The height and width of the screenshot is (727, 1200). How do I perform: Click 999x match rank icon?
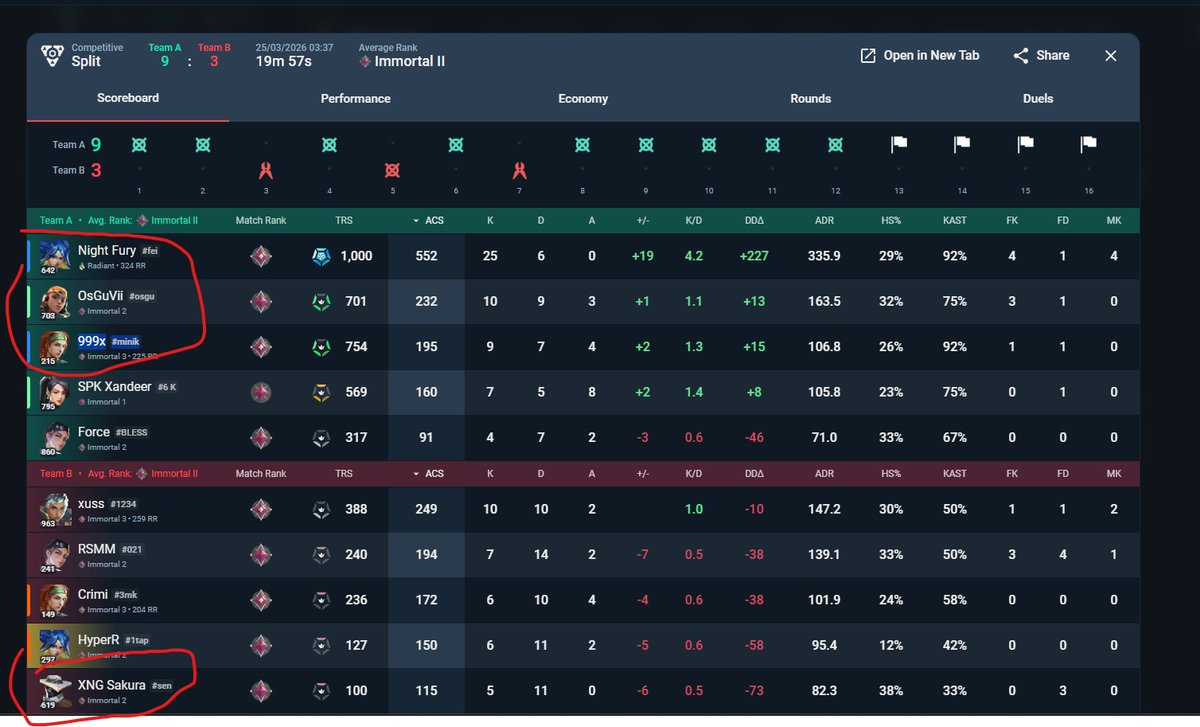pyautogui.click(x=261, y=347)
